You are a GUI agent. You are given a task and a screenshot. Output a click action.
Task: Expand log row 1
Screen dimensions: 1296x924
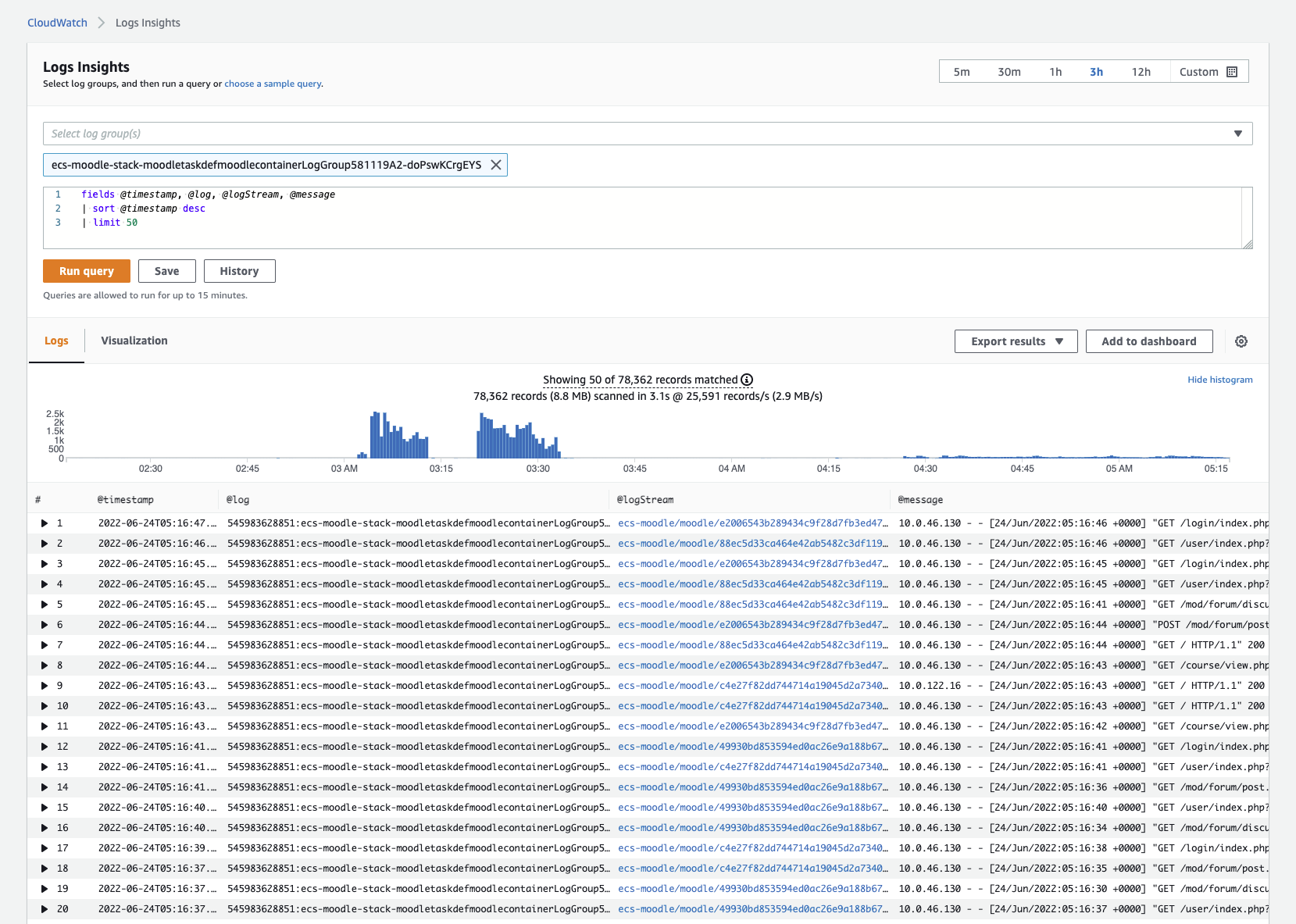click(x=45, y=523)
